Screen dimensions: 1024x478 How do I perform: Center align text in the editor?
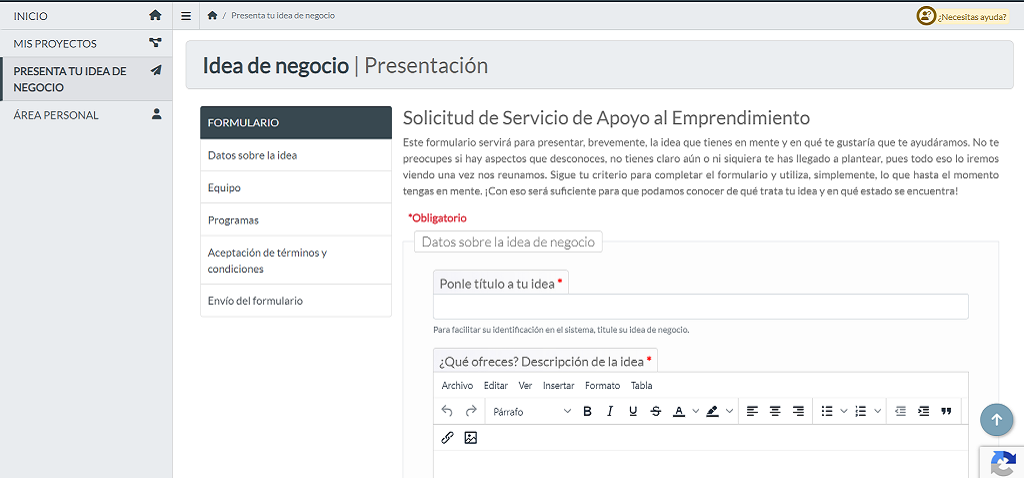[x=775, y=411]
